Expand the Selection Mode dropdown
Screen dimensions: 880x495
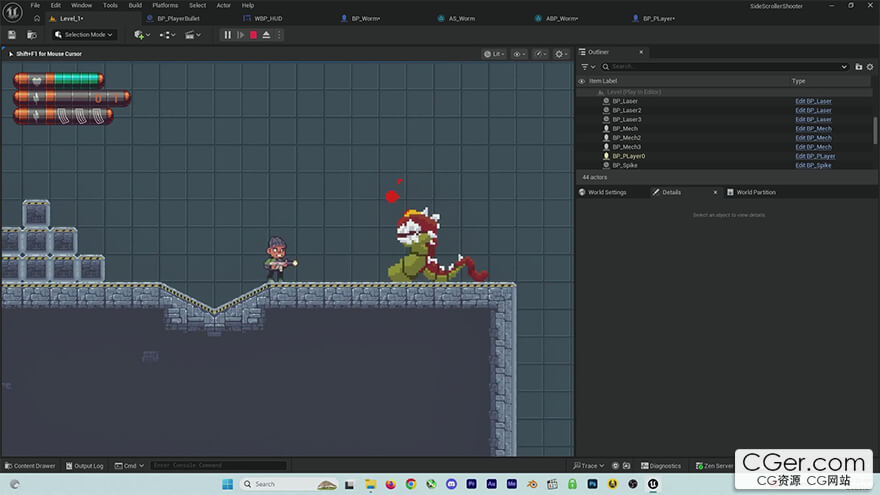click(x=84, y=35)
